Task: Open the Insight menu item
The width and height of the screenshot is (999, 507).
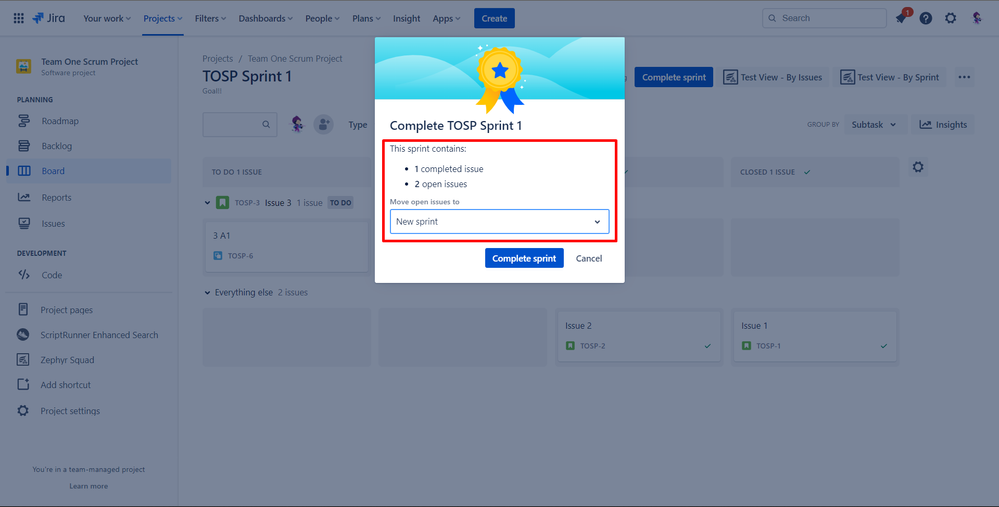Action: 406,18
